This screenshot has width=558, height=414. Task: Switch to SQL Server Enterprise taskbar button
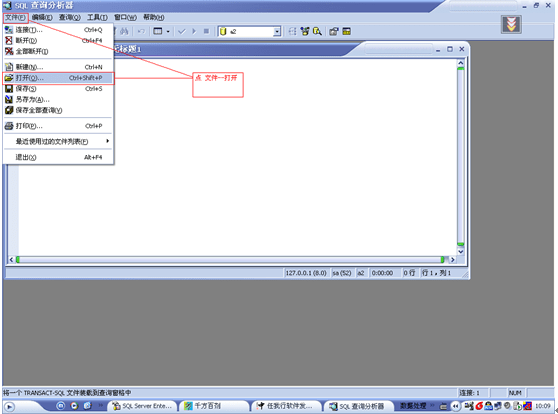pyautogui.click(x=142, y=406)
